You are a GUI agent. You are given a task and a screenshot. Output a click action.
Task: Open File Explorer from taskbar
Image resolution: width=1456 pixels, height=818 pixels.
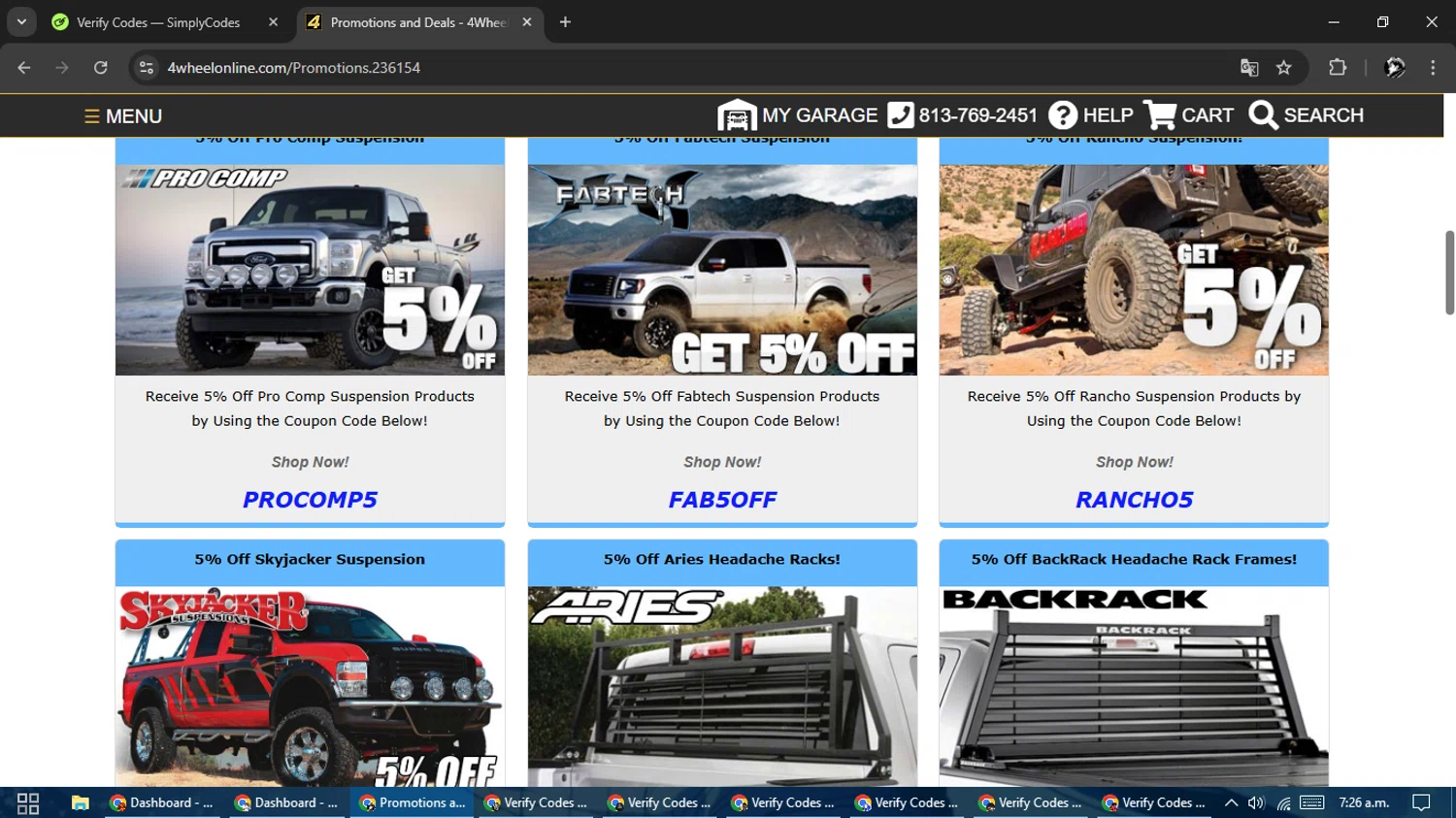[x=80, y=802]
